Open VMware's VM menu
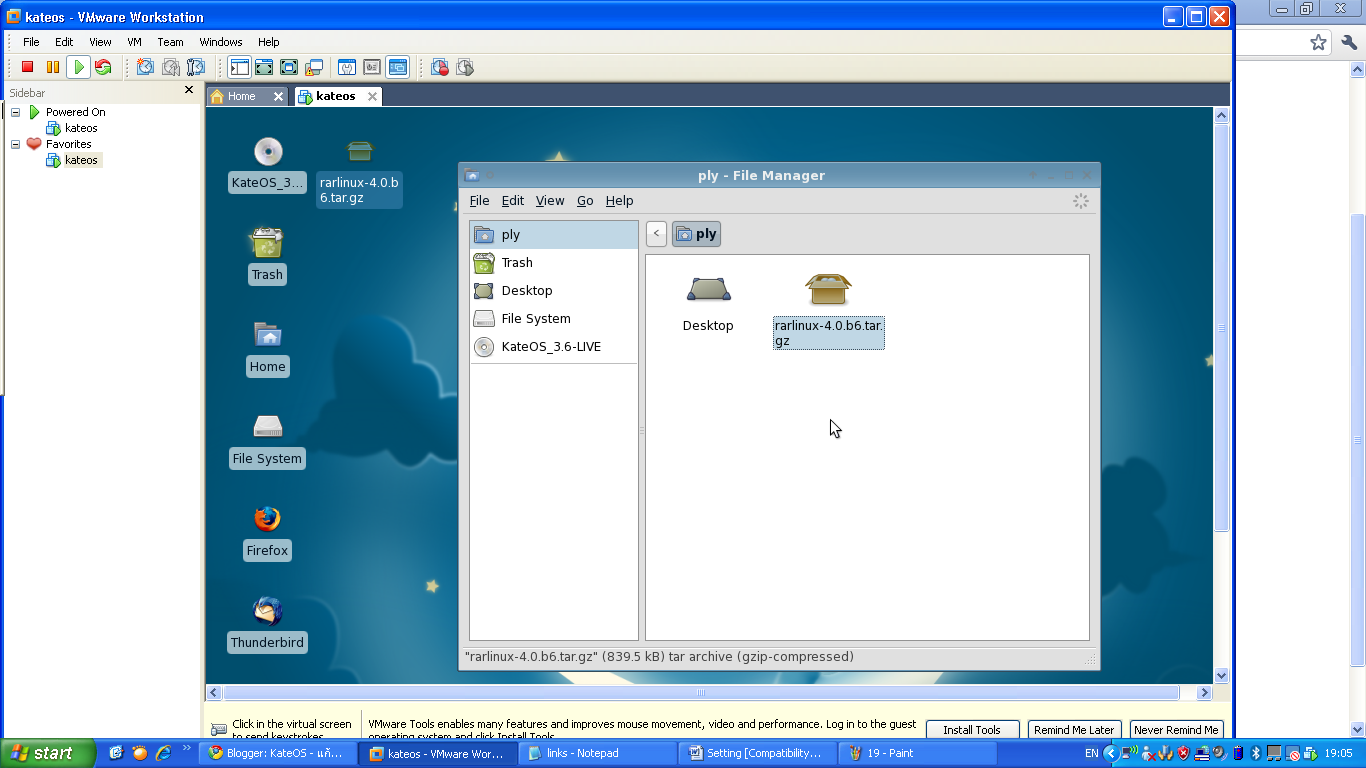This screenshot has width=1366, height=768. pos(134,42)
